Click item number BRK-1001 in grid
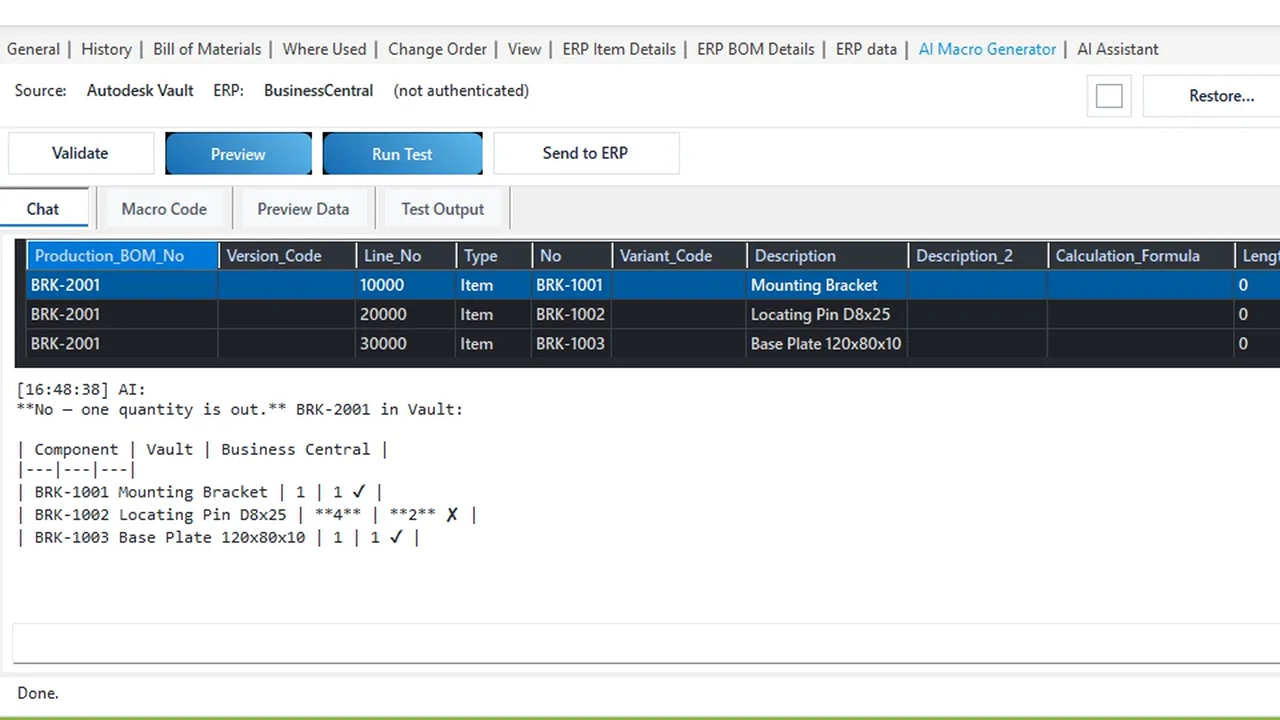Viewport: 1280px width, 720px height. coord(570,285)
